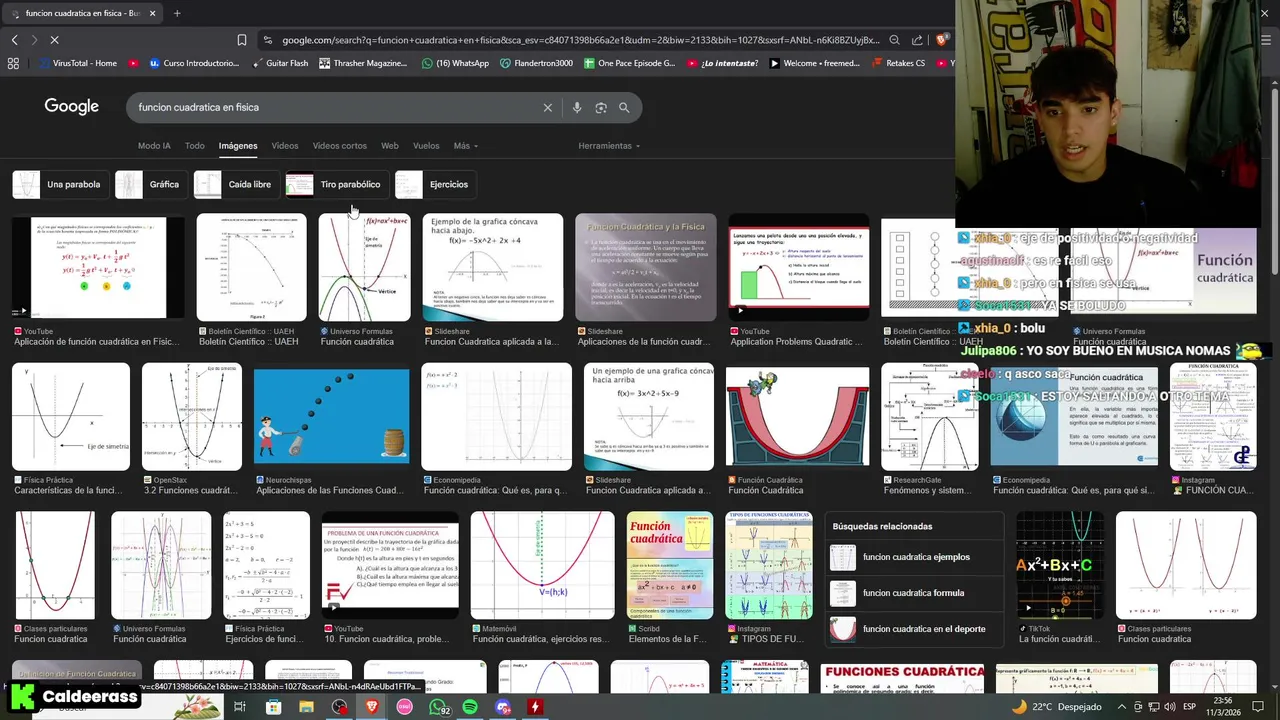The image size is (1280, 720).
Task: Open the Scribd Elementos de la F image
Action: (x=670, y=565)
